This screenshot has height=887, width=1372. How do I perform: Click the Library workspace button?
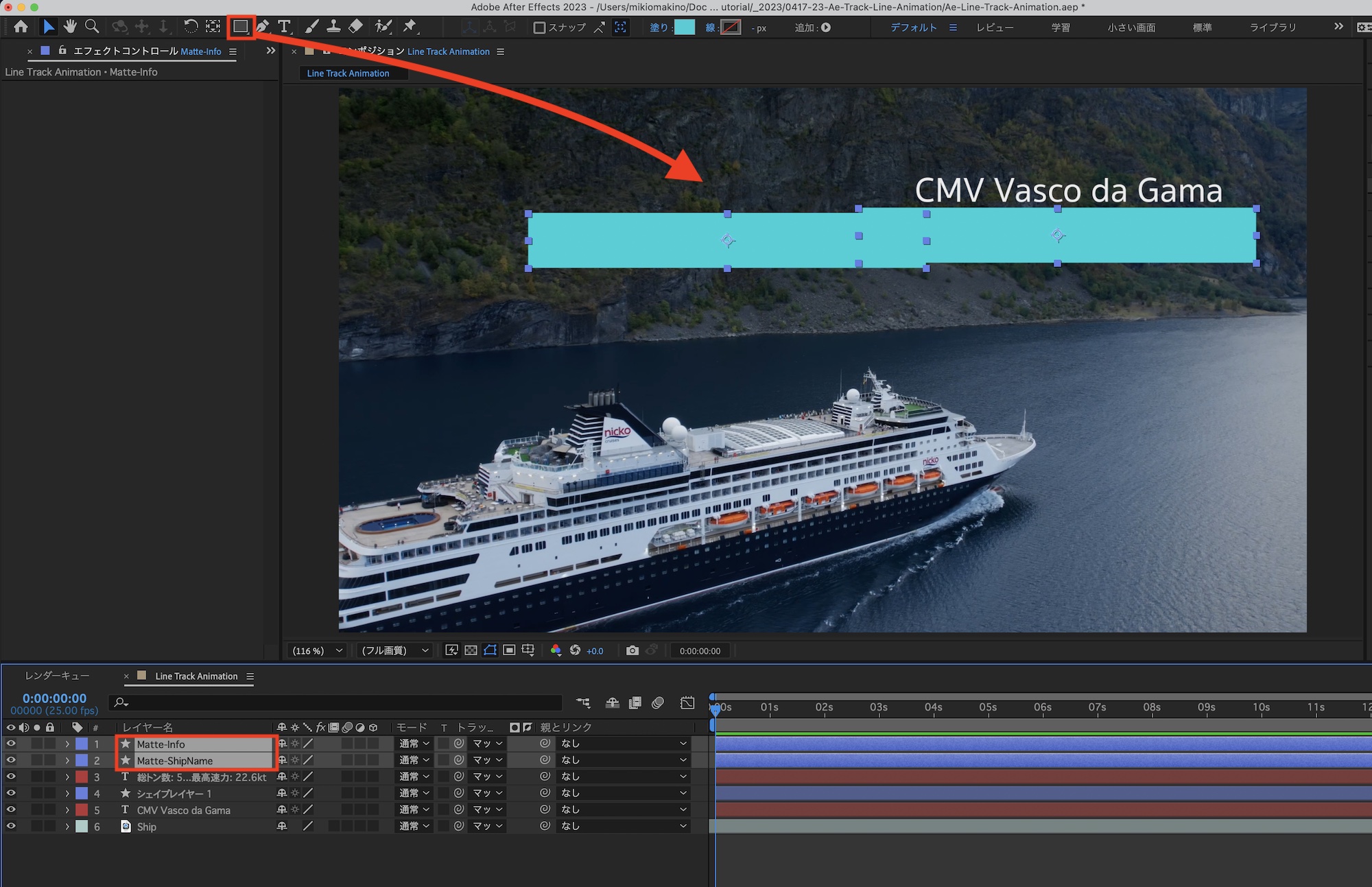tap(1273, 27)
